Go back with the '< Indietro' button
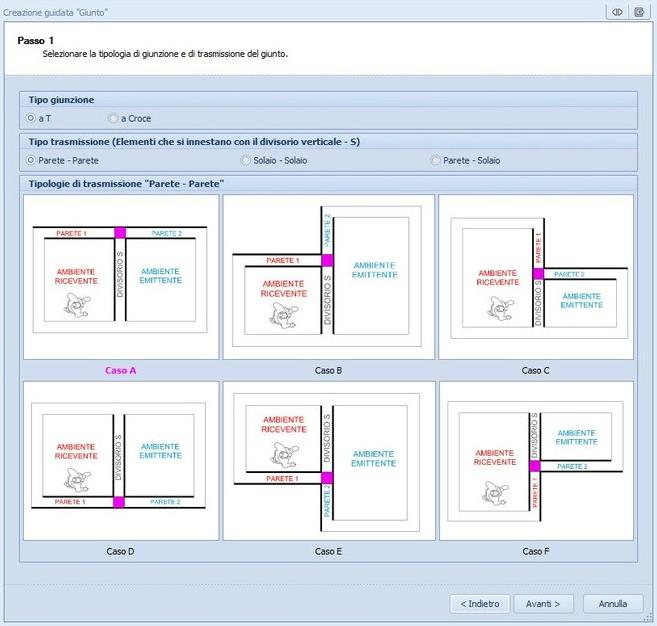This screenshot has width=657, height=626. pos(480,604)
